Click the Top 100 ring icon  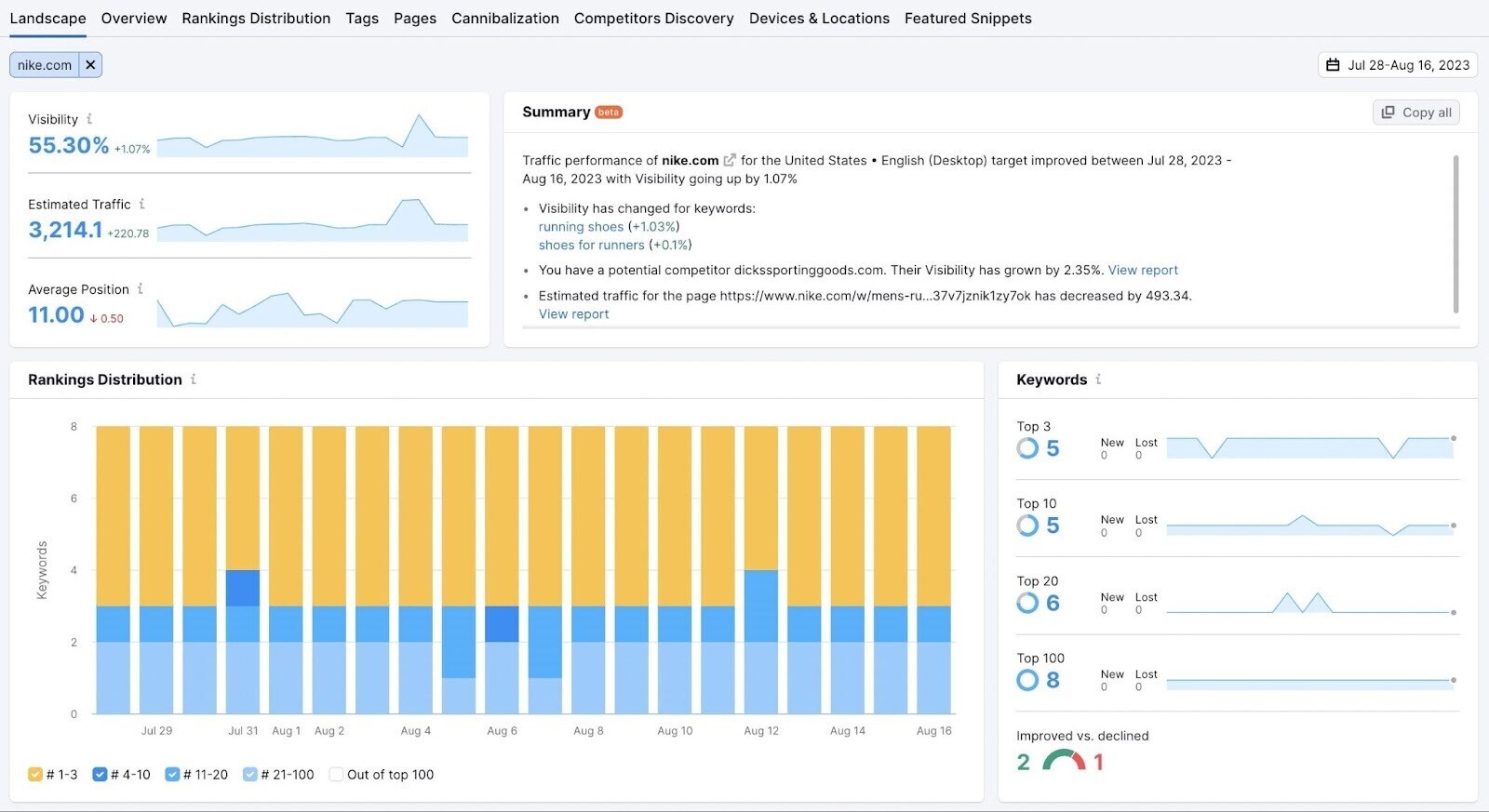coord(1027,680)
